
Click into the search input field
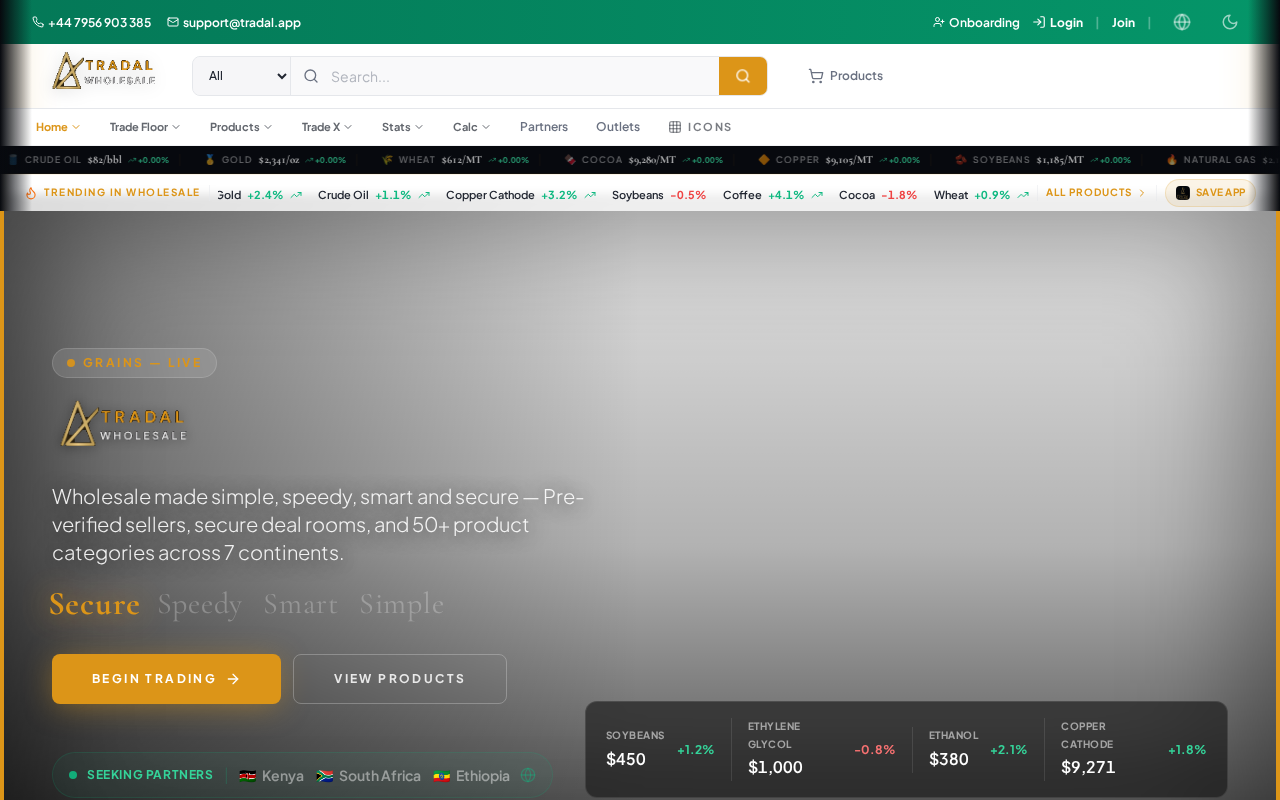pyautogui.click(x=520, y=76)
